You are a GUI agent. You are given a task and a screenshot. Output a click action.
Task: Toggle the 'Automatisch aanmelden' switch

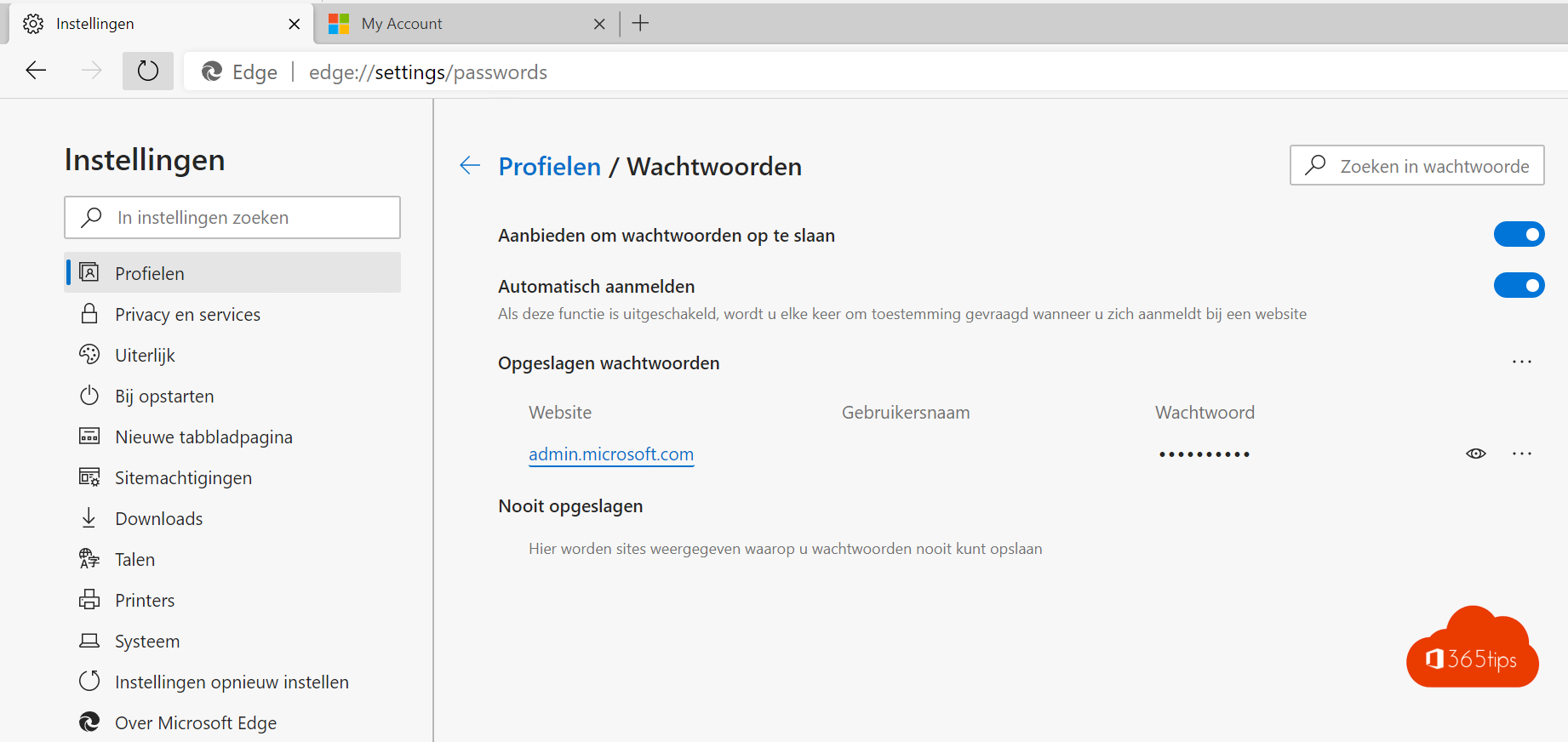coord(1519,285)
